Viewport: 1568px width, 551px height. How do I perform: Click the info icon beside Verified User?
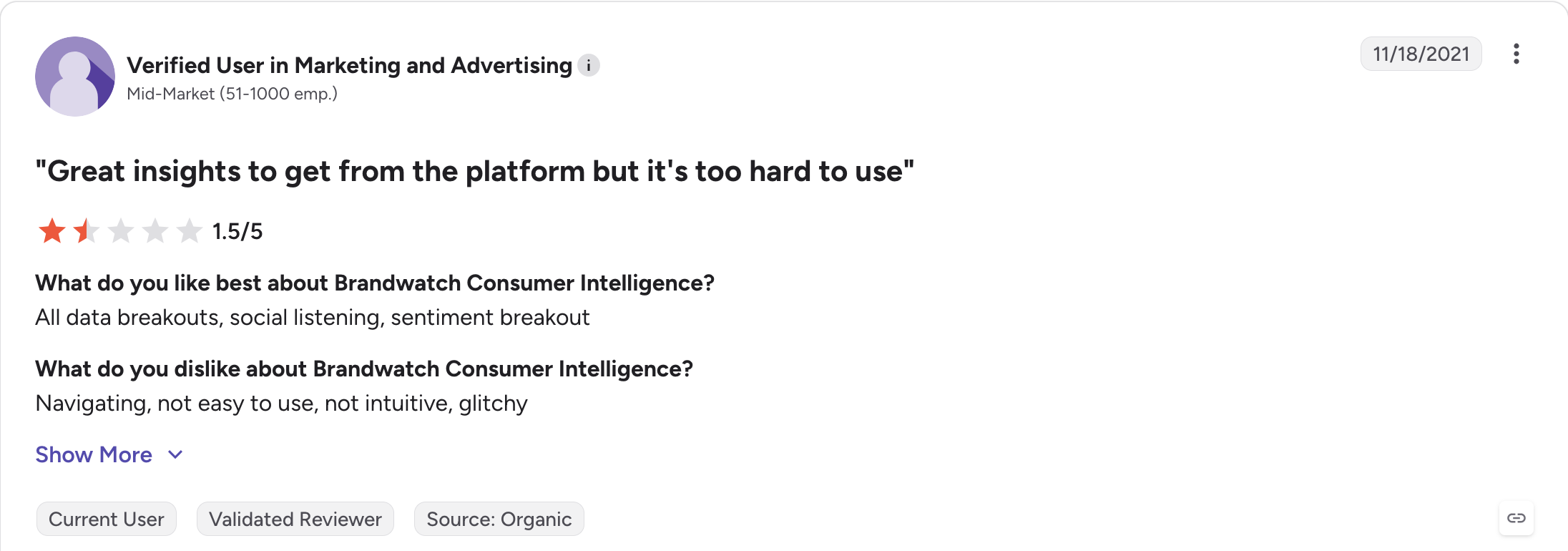(588, 66)
